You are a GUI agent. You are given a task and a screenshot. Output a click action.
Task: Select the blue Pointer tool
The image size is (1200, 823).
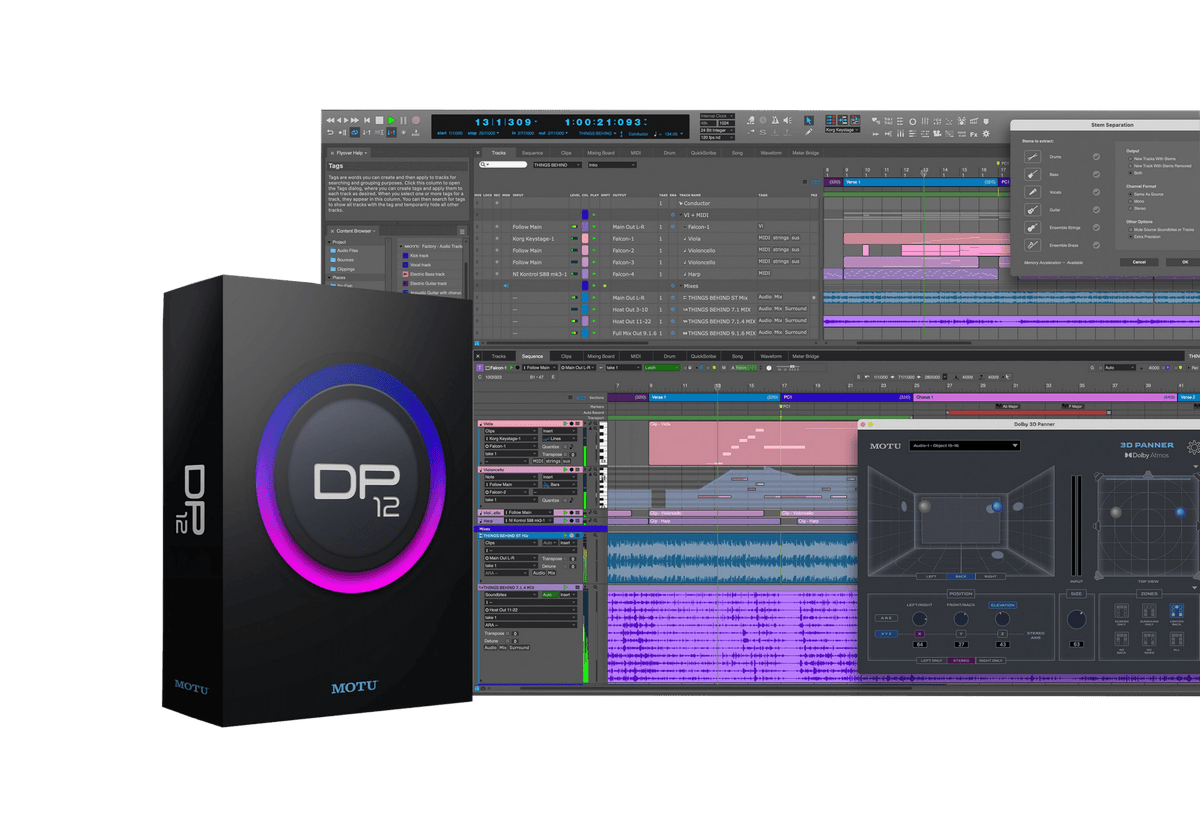click(809, 120)
